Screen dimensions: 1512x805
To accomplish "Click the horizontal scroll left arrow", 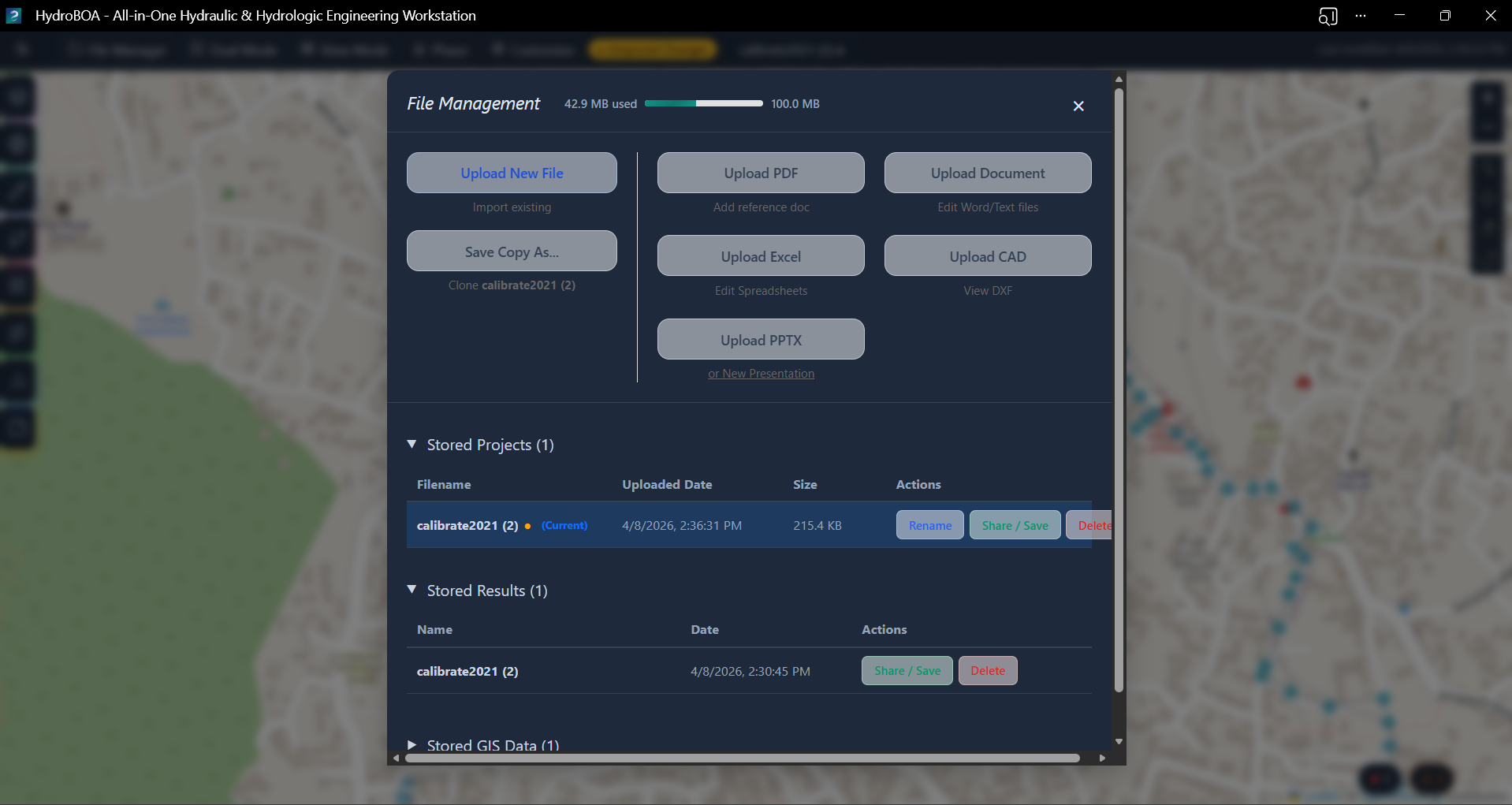I will click(396, 758).
